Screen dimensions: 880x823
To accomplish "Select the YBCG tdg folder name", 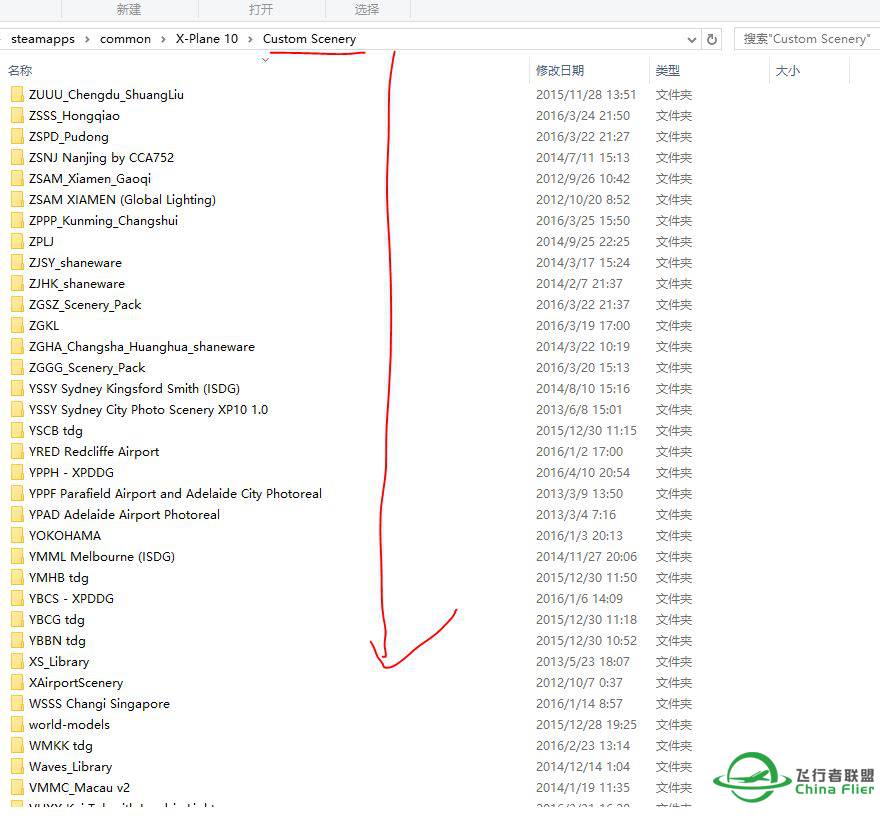I will 57,620.
